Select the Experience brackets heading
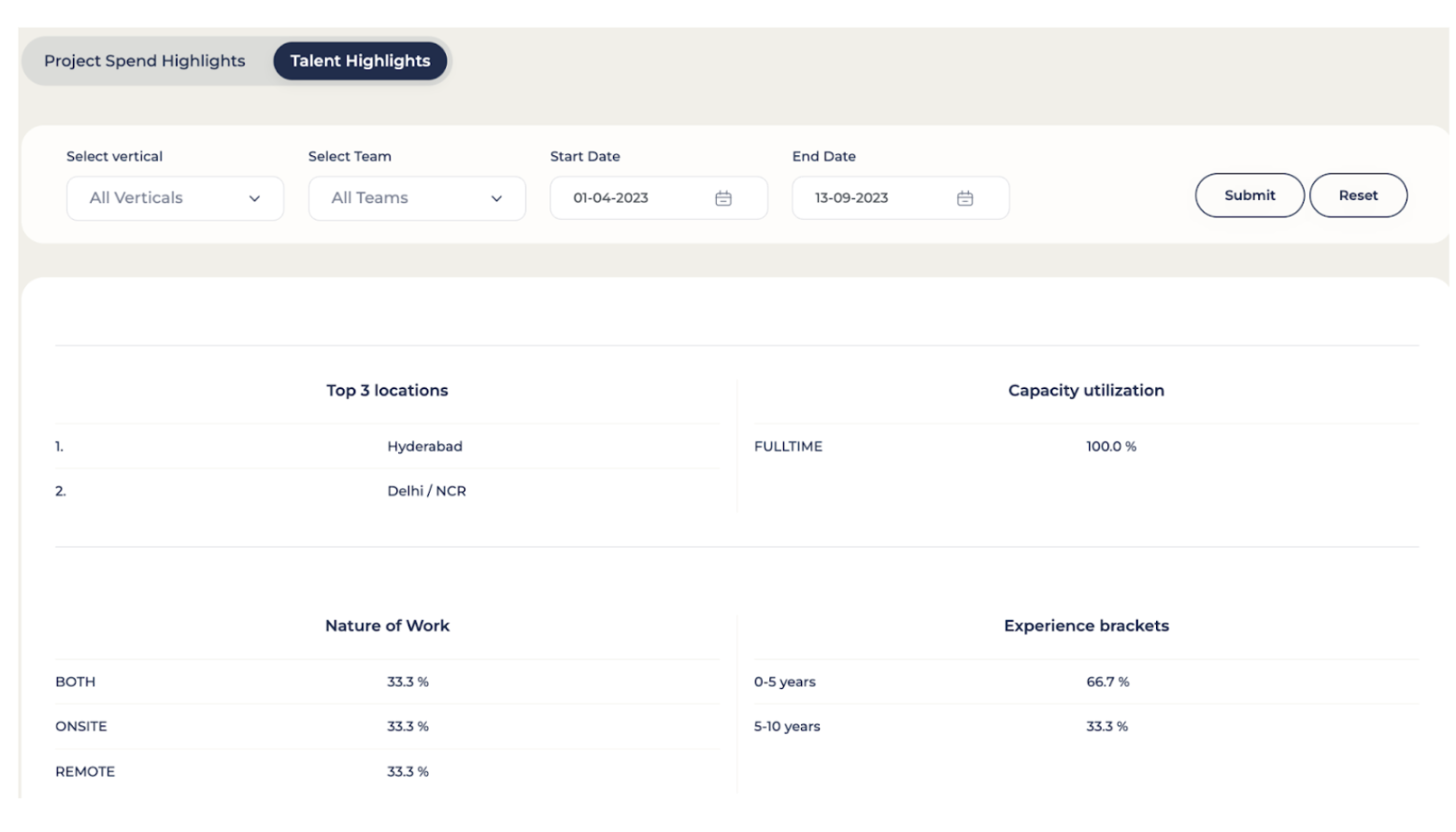 tap(1086, 626)
